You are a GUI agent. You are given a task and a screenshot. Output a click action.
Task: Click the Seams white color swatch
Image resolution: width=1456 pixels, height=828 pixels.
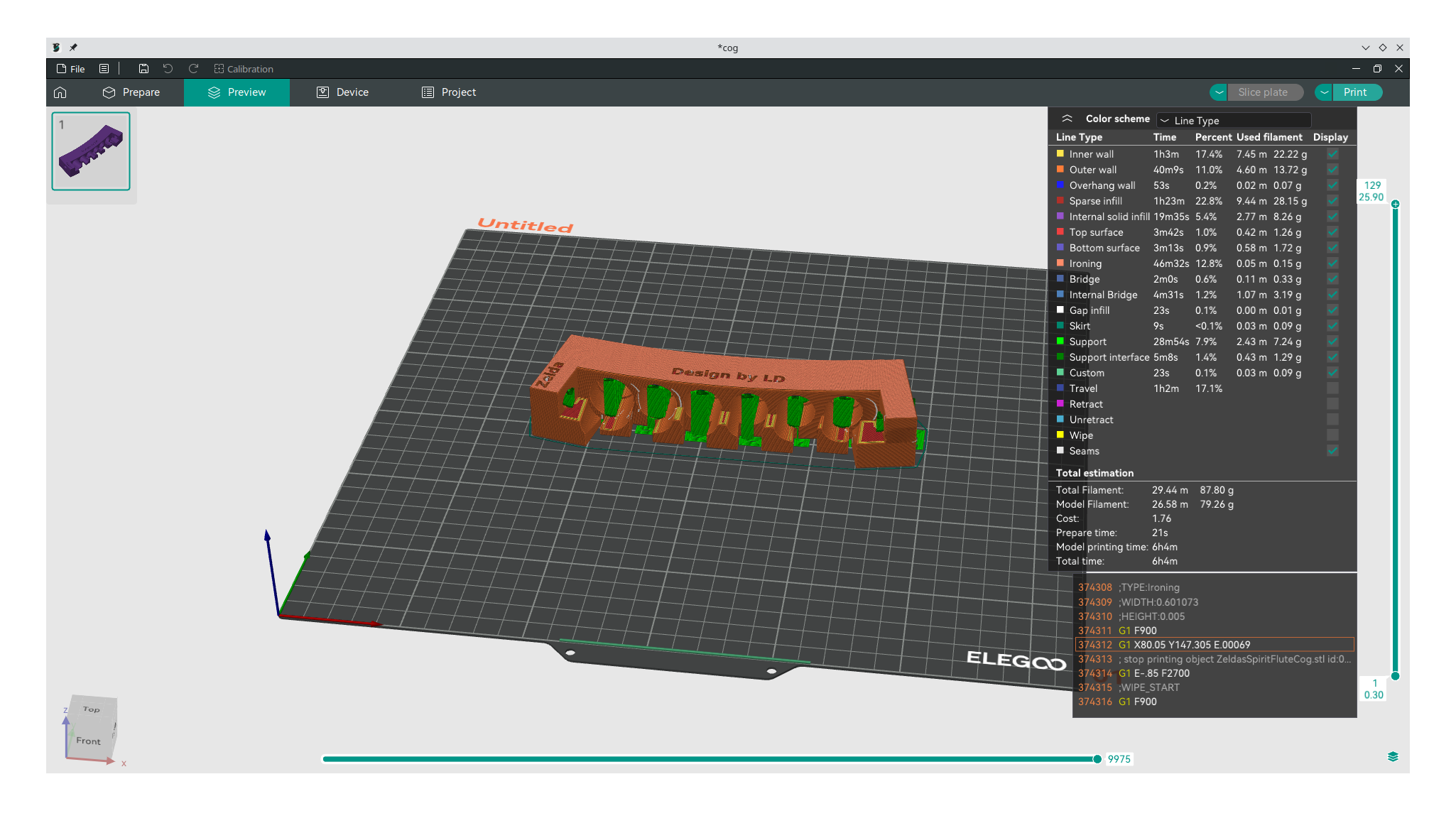tap(1060, 450)
